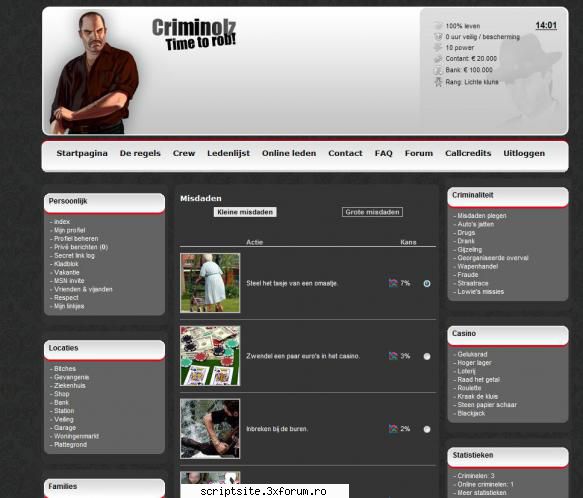Click the rank person icon beside Rang
583x498 pixels.
[438, 82]
